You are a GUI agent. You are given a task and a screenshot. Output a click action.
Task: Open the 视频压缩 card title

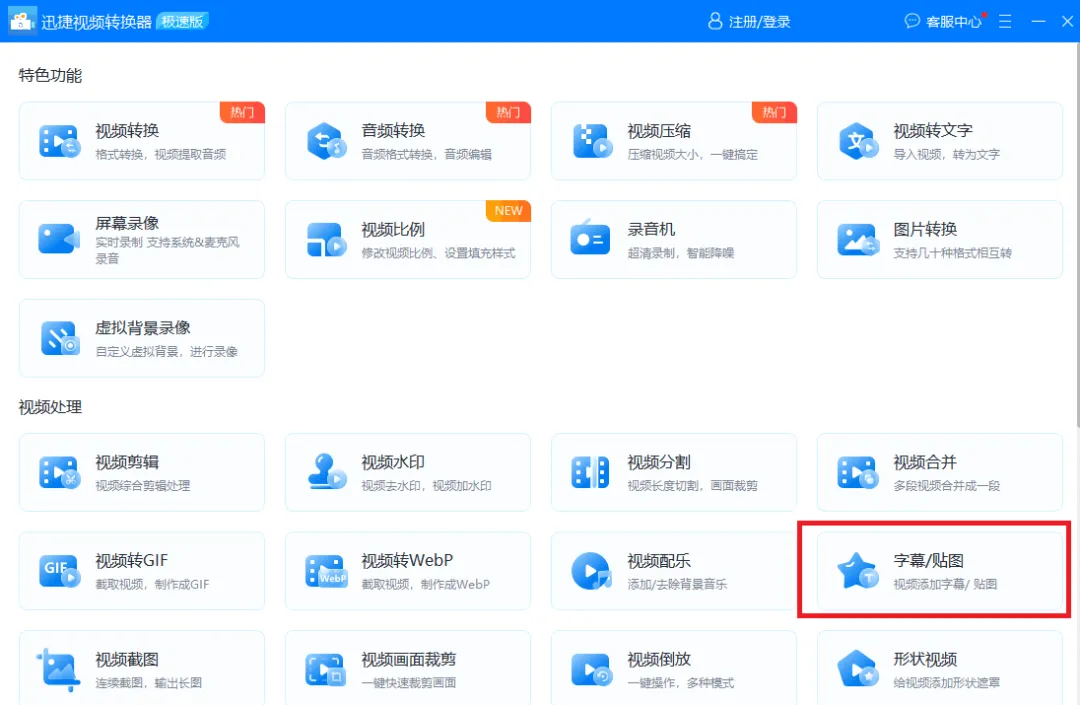(659, 131)
